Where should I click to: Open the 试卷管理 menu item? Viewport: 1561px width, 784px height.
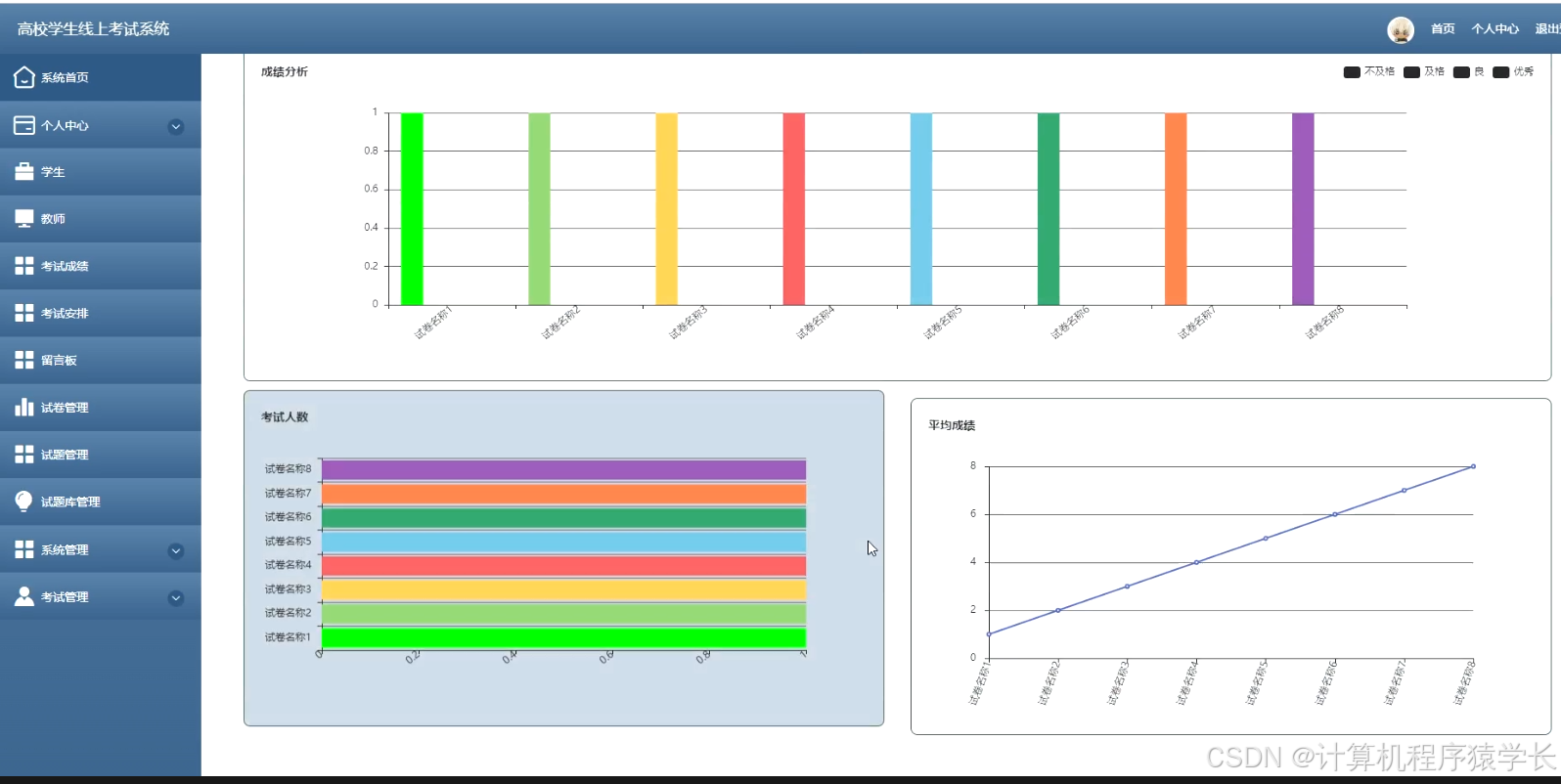point(101,407)
